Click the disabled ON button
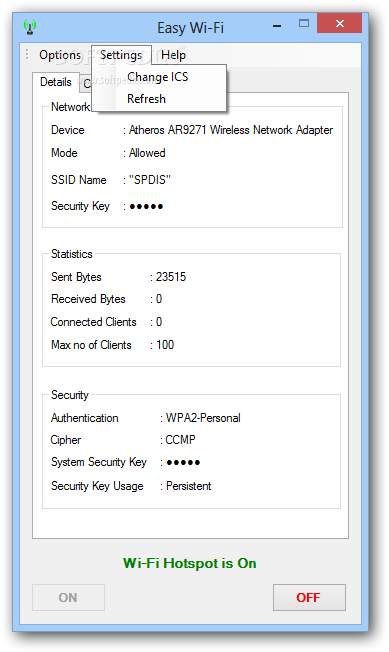The width and height of the screenshot is (389, 652). (68, 598)
